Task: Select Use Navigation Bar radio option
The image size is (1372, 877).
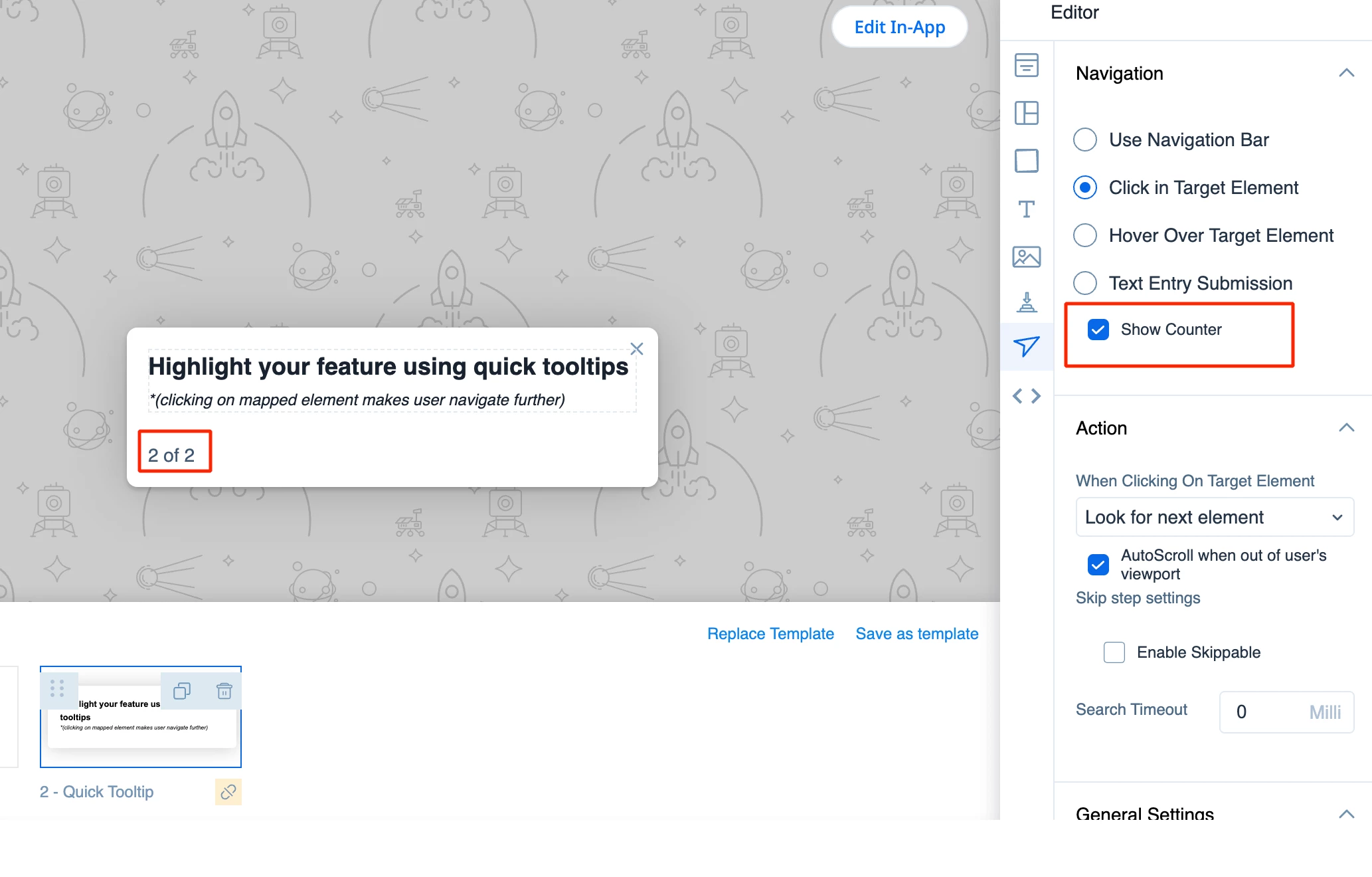Action: [x=1085, y=140]
